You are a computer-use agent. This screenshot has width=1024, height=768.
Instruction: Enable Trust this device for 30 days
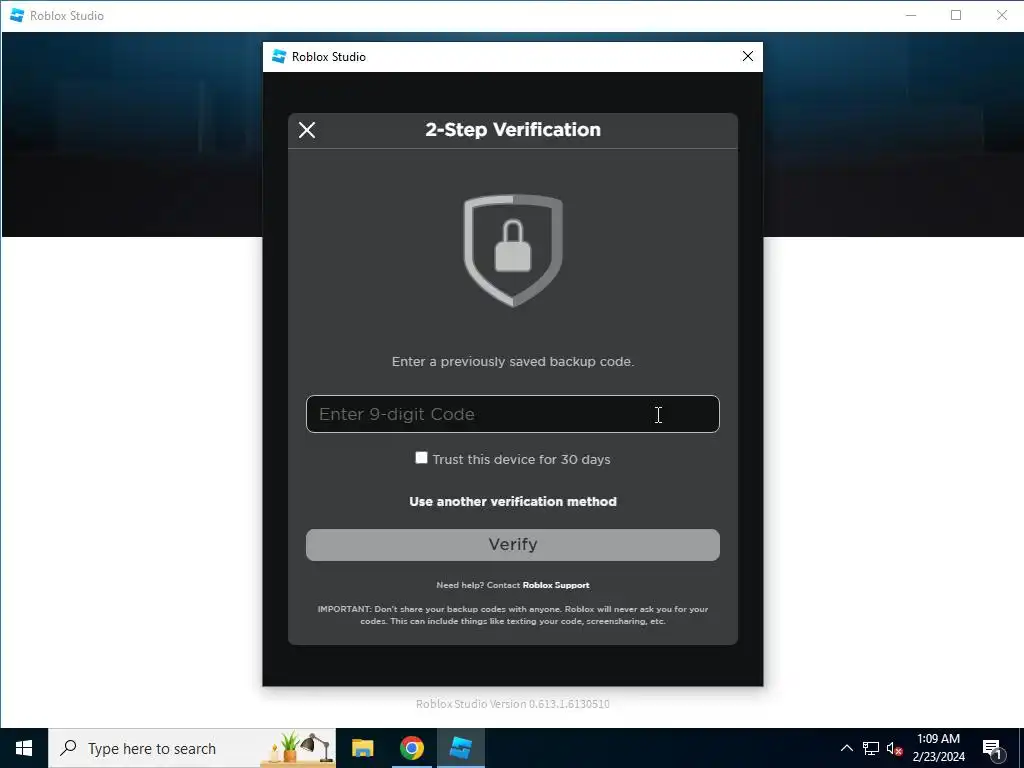tap(421, 458)
